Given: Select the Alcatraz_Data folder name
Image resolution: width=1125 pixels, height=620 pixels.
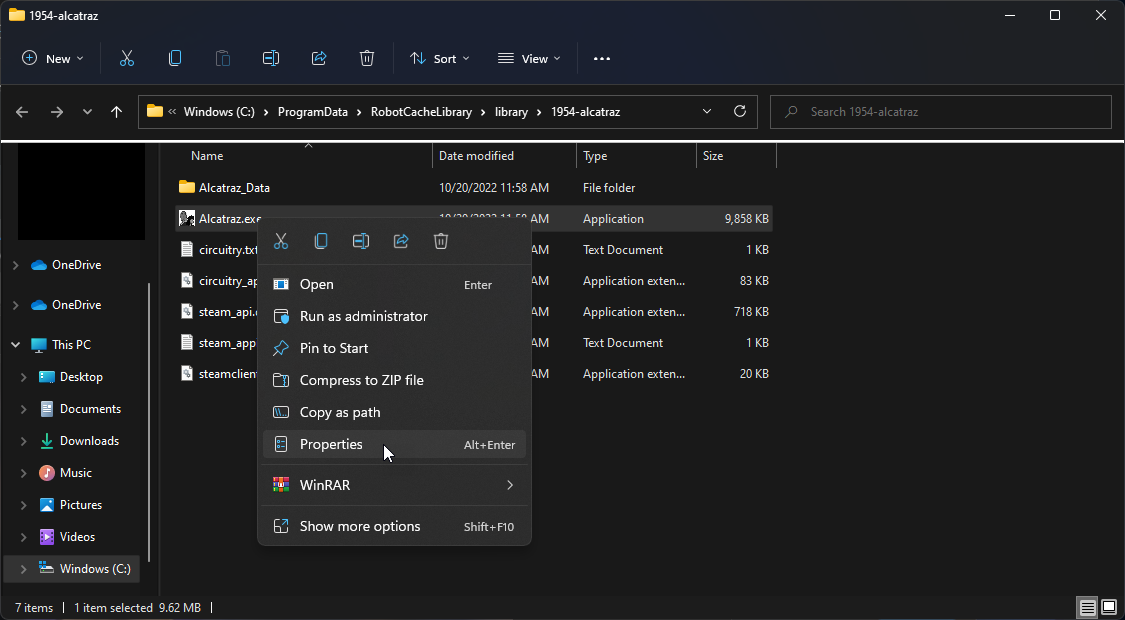Looking at the screenshot, I should [x=234, y=188].
